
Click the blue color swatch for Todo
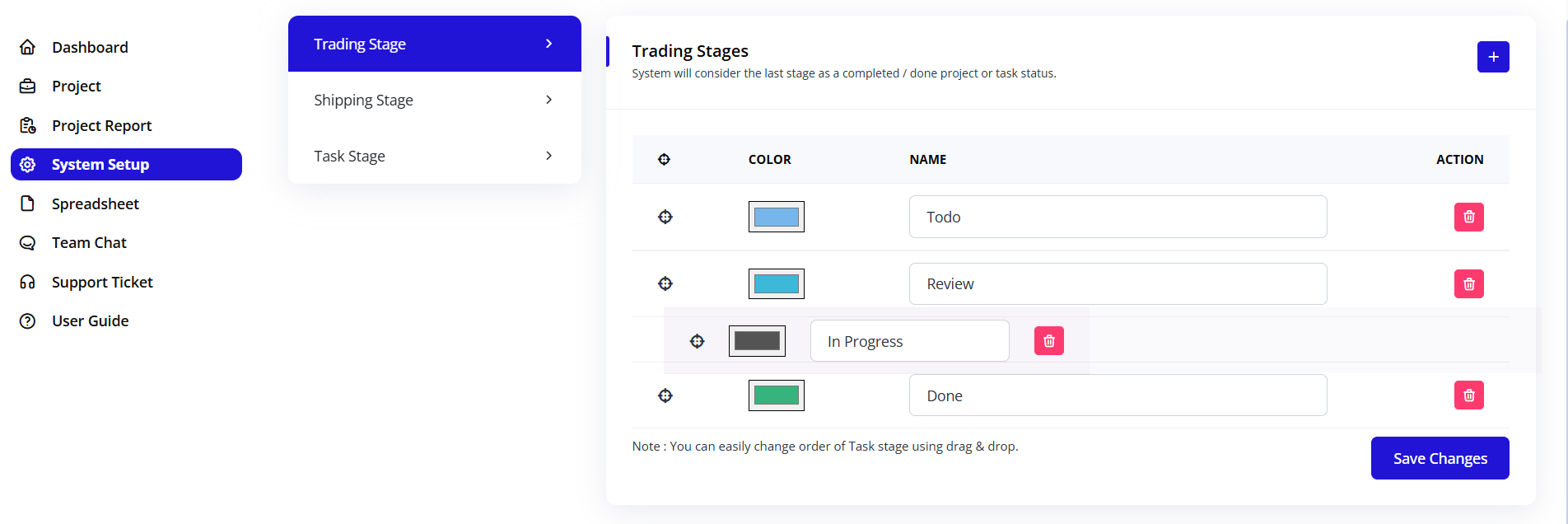tap(776, 217)
